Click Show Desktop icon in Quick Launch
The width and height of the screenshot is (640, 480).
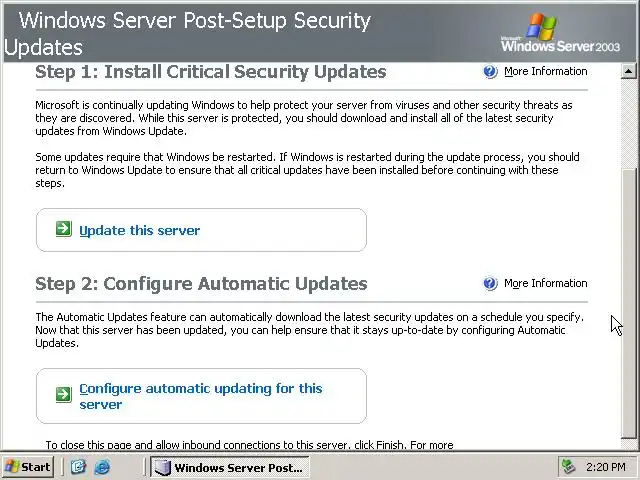tap(79, 467)
